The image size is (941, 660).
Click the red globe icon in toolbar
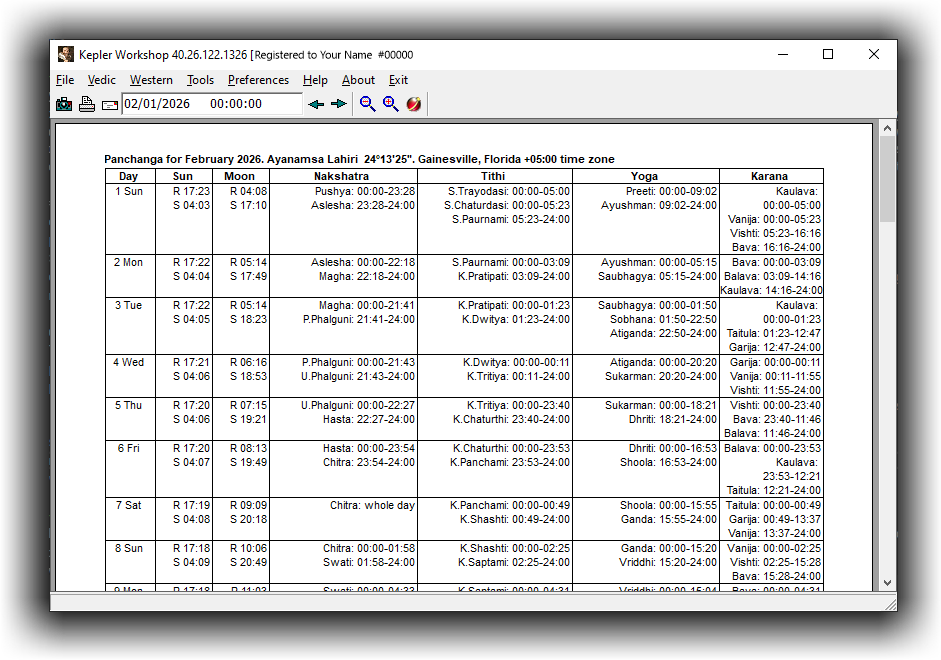[413, 104]
